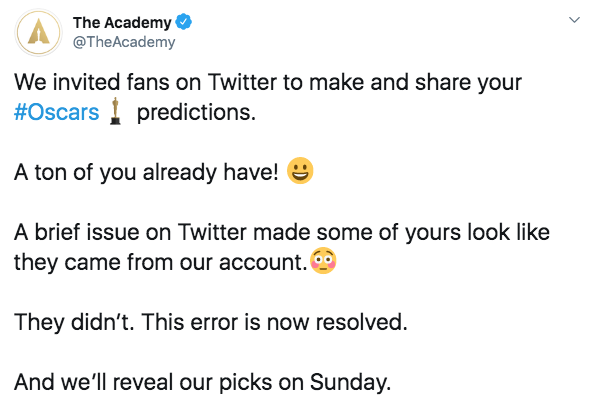The width and height of the screenshot is (592, 418).
Task: Open the #Oscars hashtag link
Action: (x=57, y=113)
